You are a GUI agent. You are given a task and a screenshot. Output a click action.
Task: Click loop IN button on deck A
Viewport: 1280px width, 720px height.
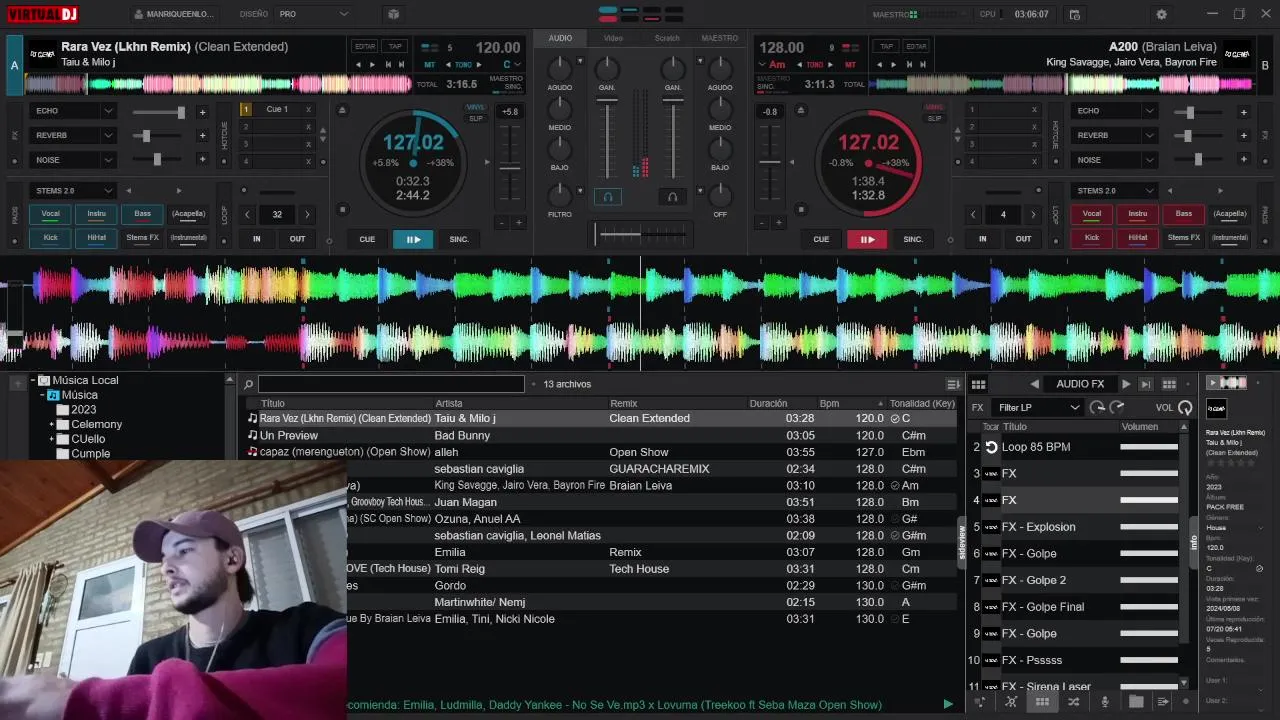pos(257,239)
